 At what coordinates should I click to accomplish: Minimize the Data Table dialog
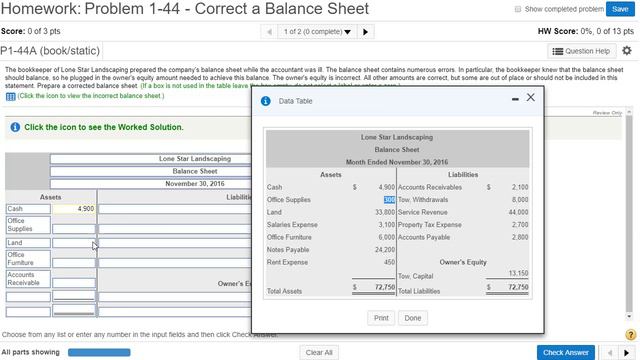click(515, 99)
